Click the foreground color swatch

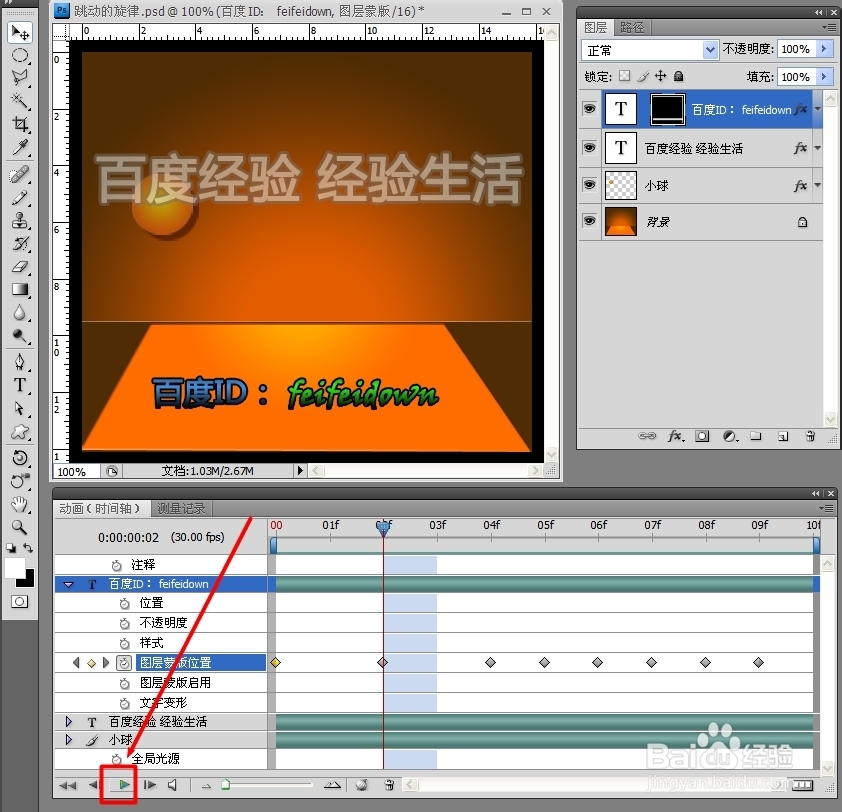(14, 567)
